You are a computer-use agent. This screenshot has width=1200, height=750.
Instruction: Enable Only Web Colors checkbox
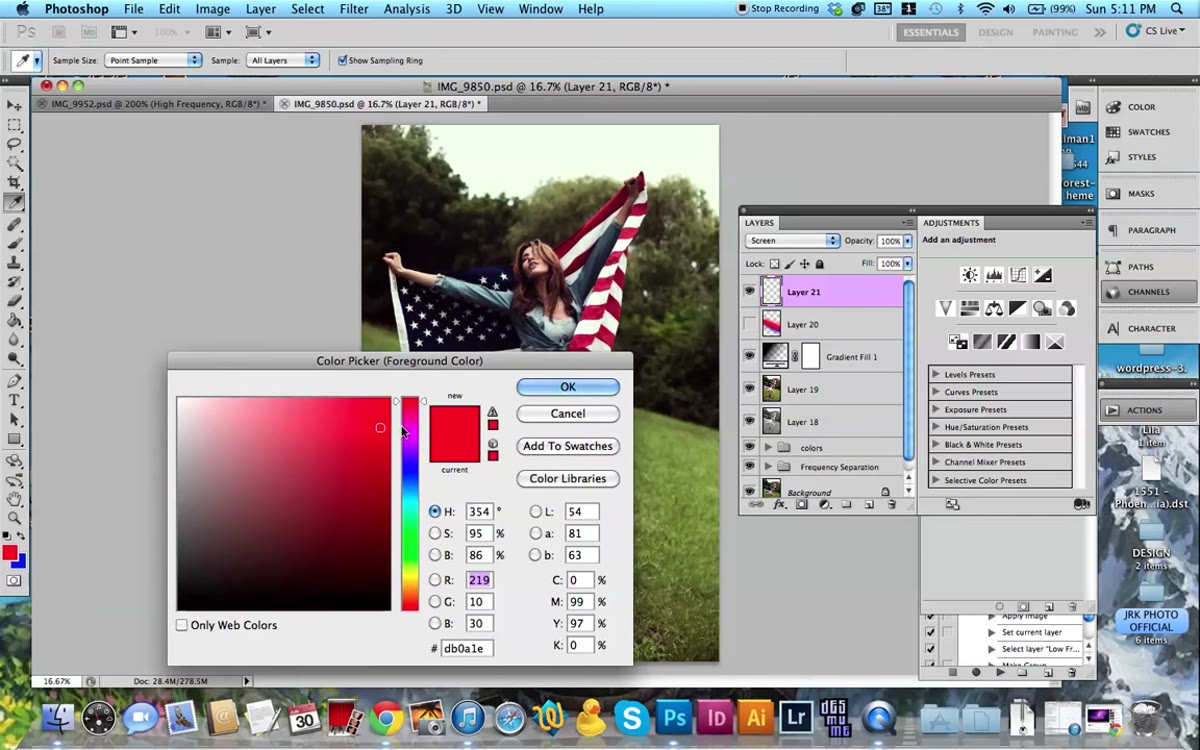182,625
